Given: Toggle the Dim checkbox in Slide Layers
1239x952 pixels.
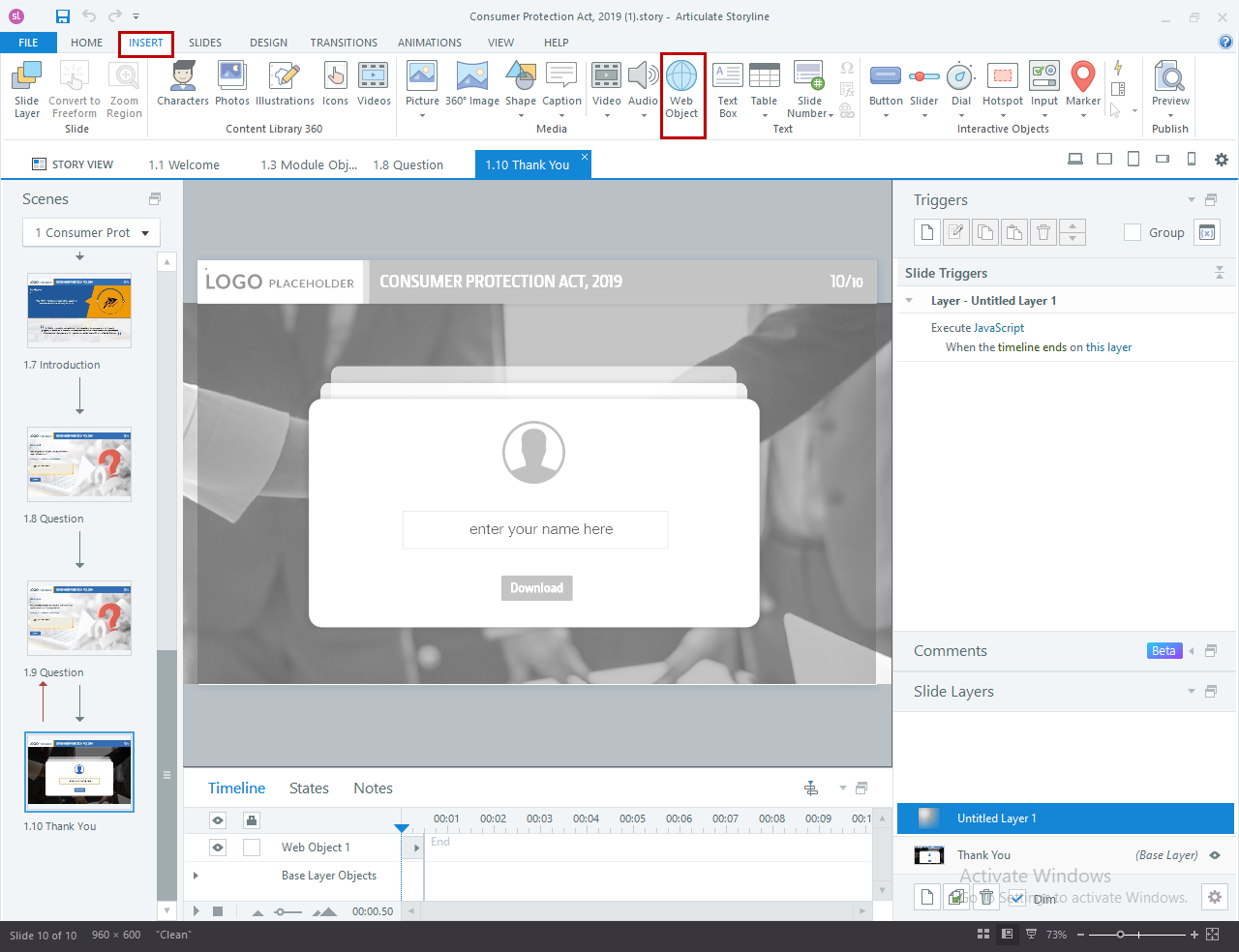Looking at the screenshot, I should point(1016,899).
